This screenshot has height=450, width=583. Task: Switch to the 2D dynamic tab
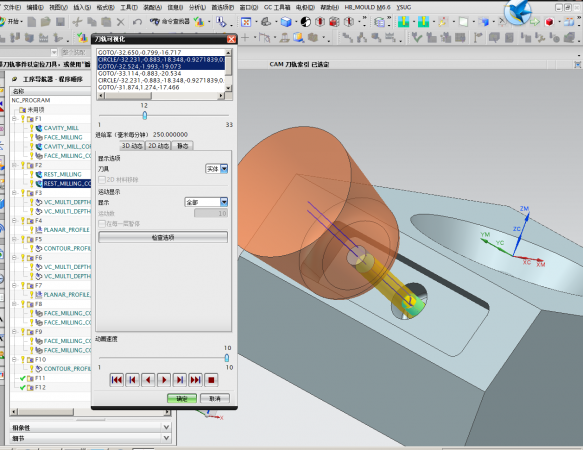click(158, 146)
